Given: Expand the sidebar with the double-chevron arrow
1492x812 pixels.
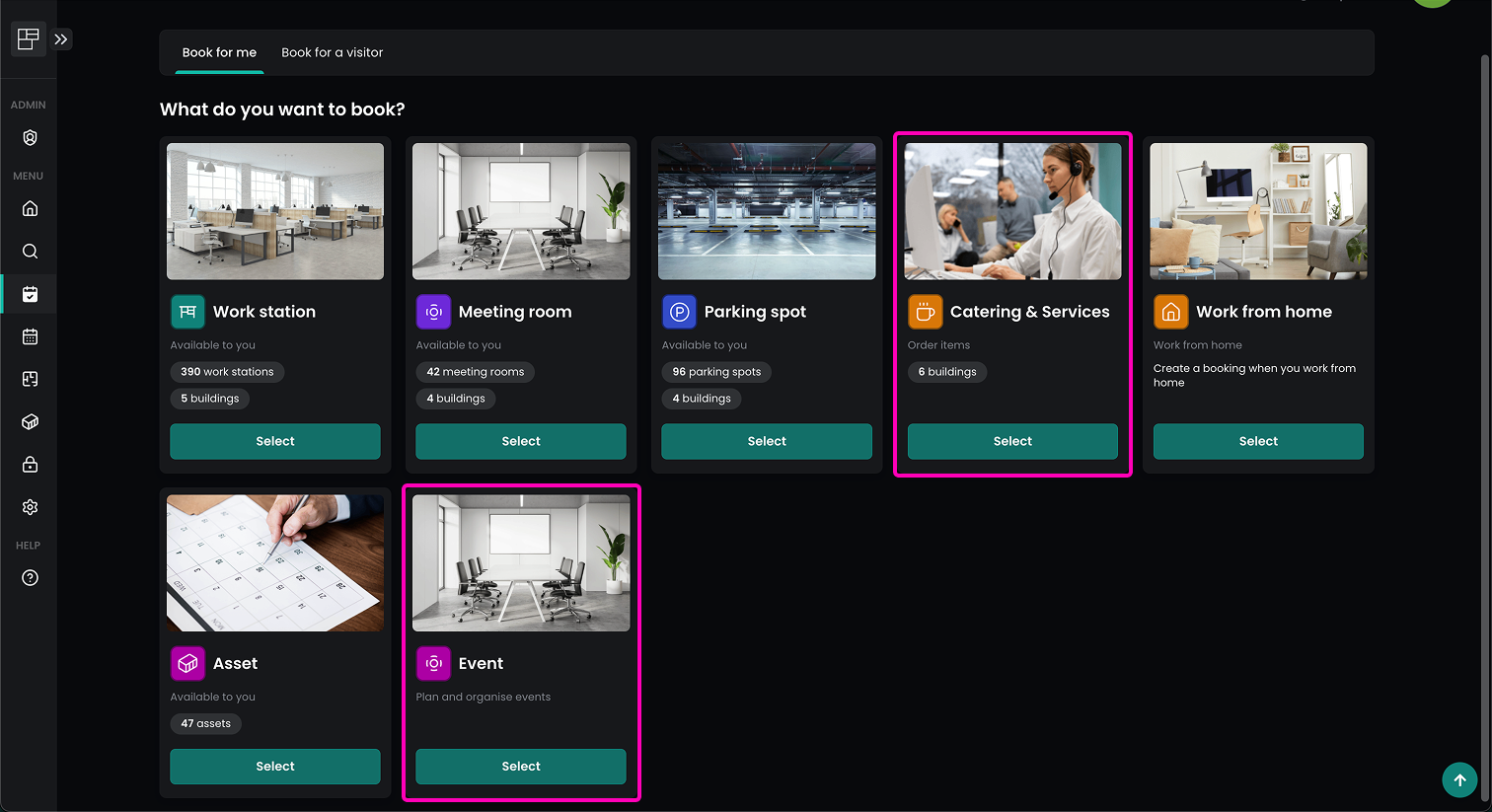Looking at the screenshot, I should [61, 39].
